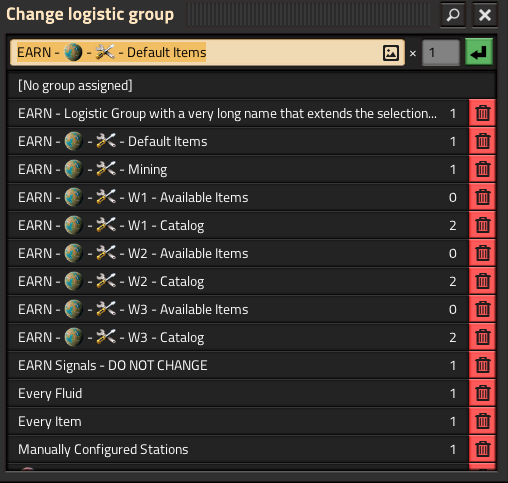Choose the 'W2 - Available Items' group

[x=238, y=253]
